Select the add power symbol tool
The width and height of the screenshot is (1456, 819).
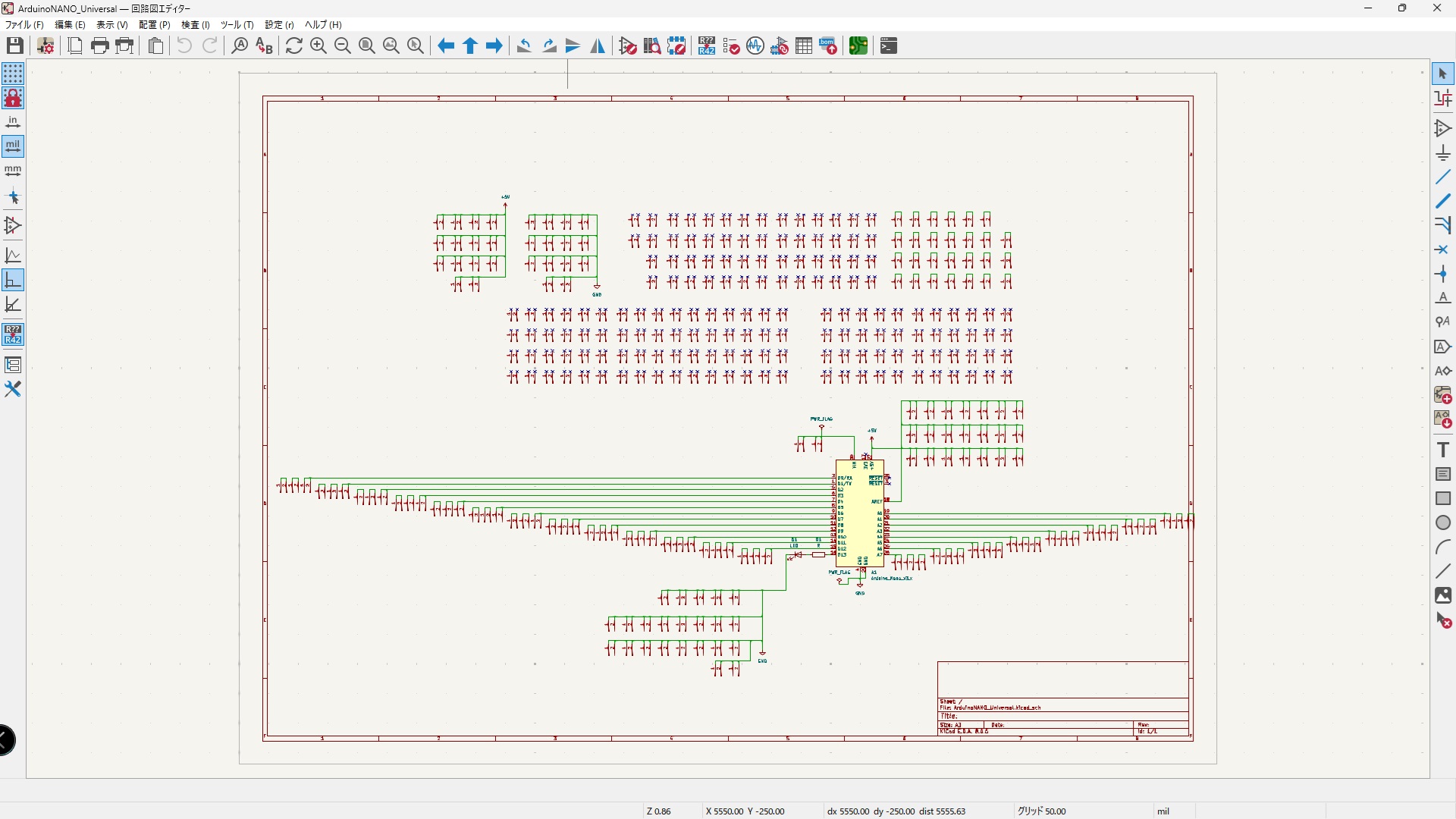(x=1443, y=153)
